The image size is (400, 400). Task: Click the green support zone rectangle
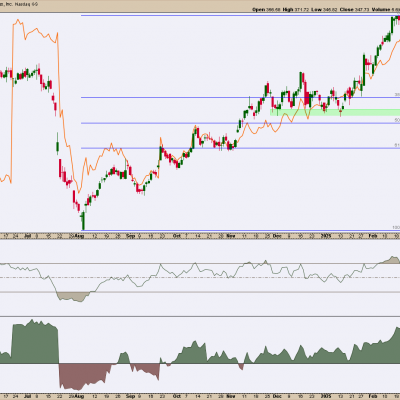point(335,112)
